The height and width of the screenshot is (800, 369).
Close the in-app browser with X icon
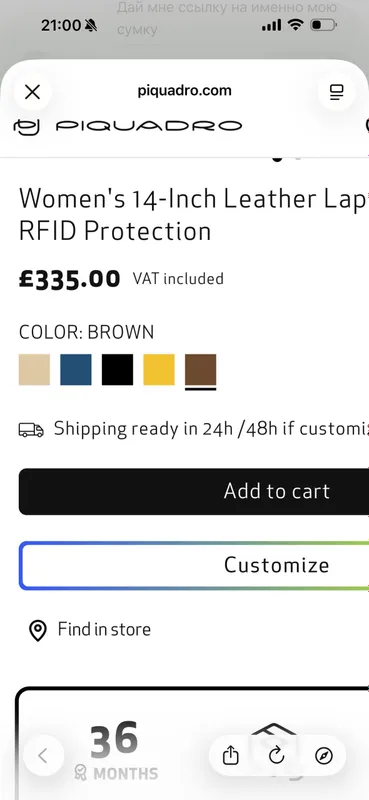point(33,92)
